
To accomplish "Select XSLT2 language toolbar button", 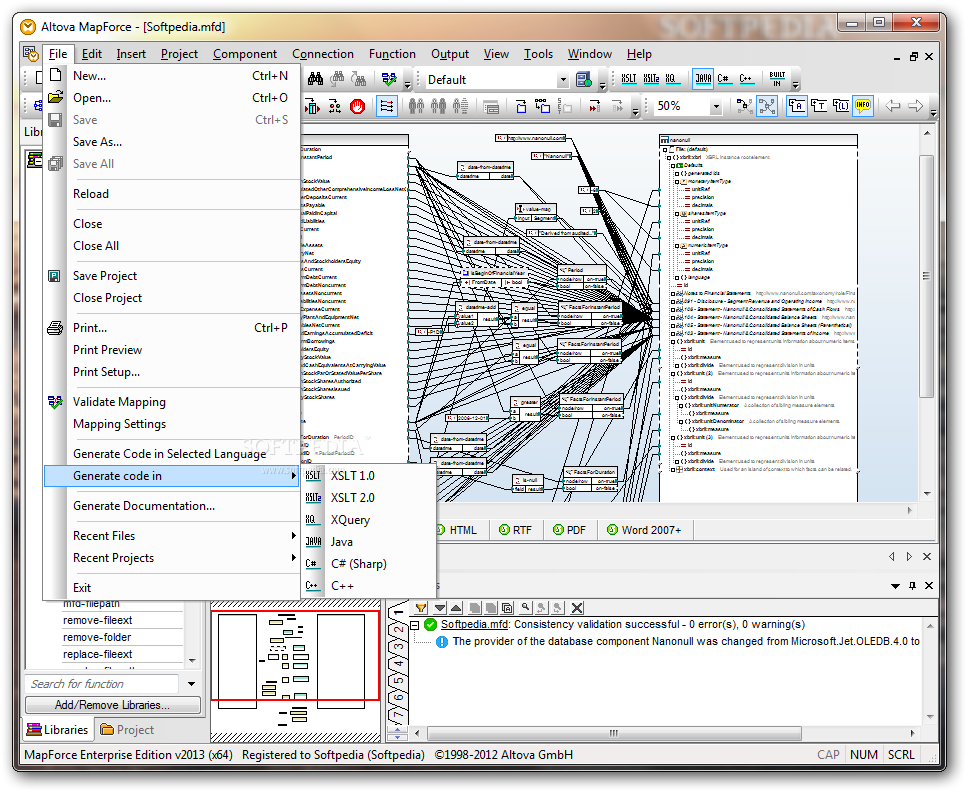I will [651, 79].
